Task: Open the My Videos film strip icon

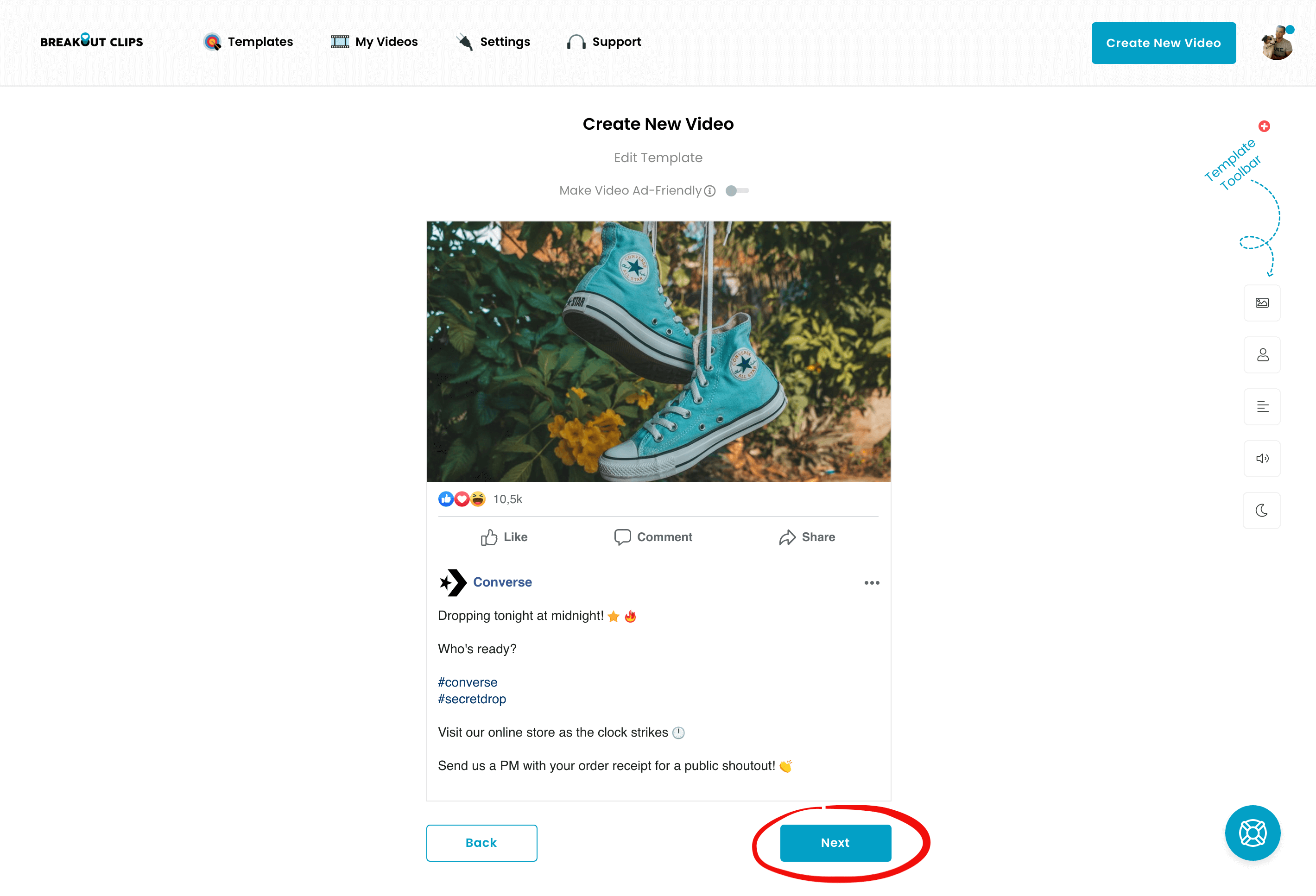Action: [339, 41]
